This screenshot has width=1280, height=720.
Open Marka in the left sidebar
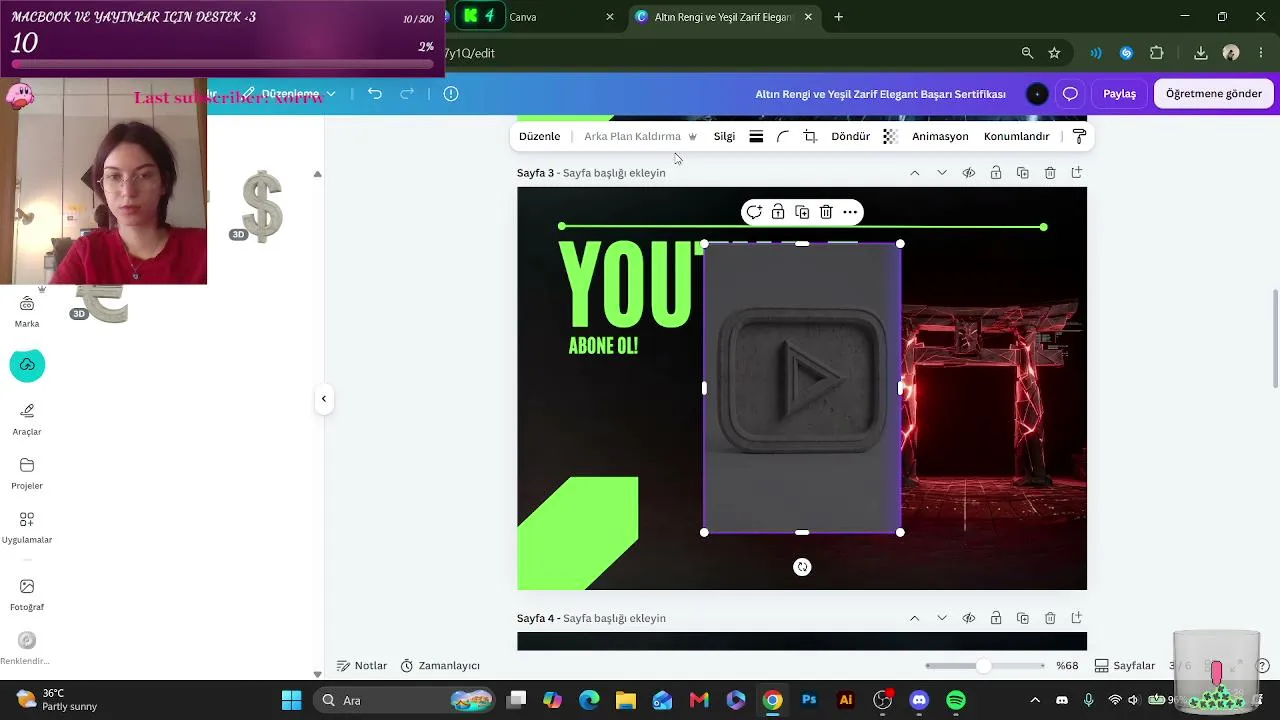27,311
